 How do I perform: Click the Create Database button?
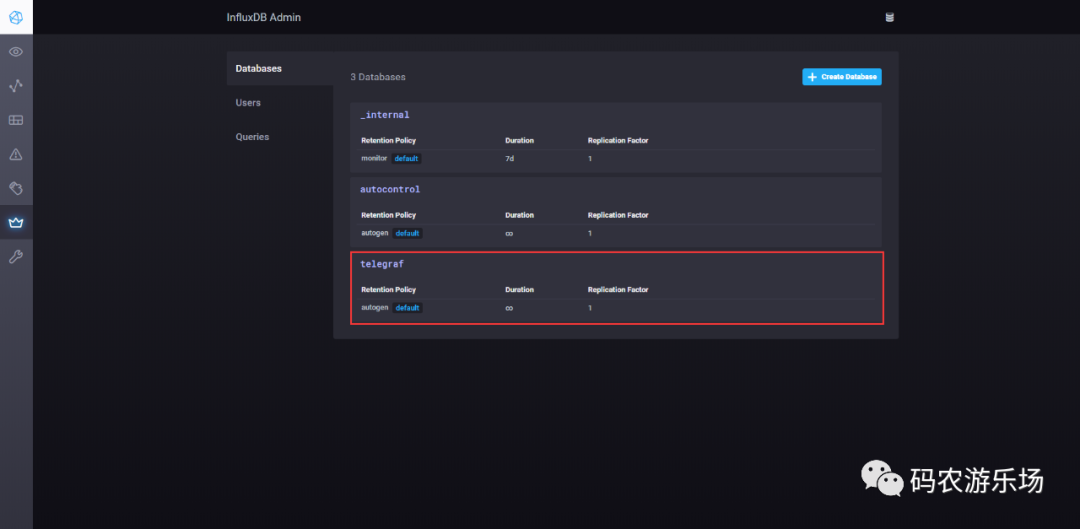(x=842, y=76)
